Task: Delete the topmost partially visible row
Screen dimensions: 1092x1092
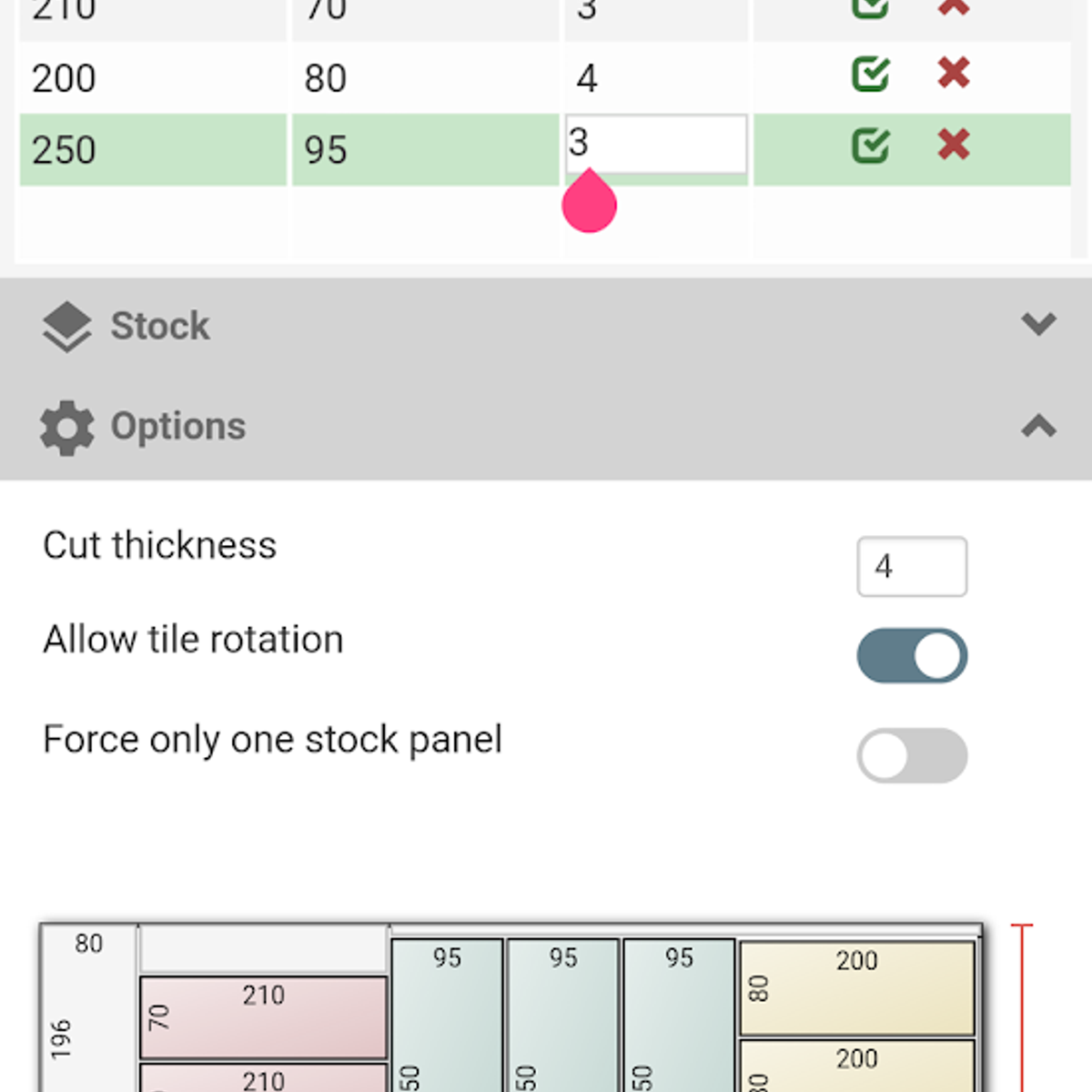Action: [x=952, y=7]
